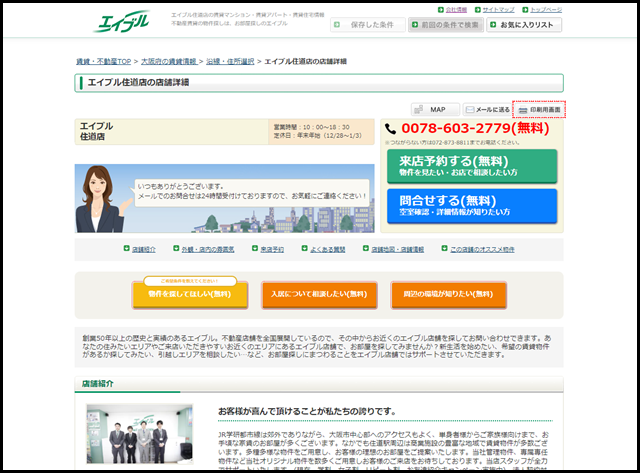Click the 保存した条件 button
This screenshot has width=640, height=473.
click(368, 25)
